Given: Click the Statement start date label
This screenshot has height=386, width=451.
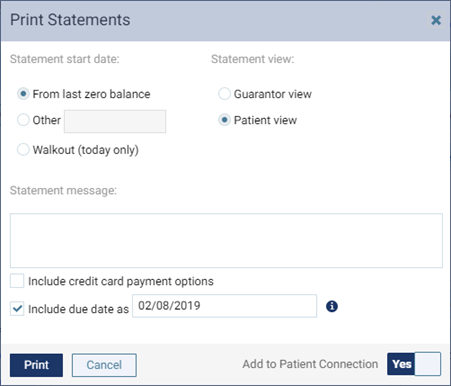Looking at the screenshot, I should [x=65, y=59].
